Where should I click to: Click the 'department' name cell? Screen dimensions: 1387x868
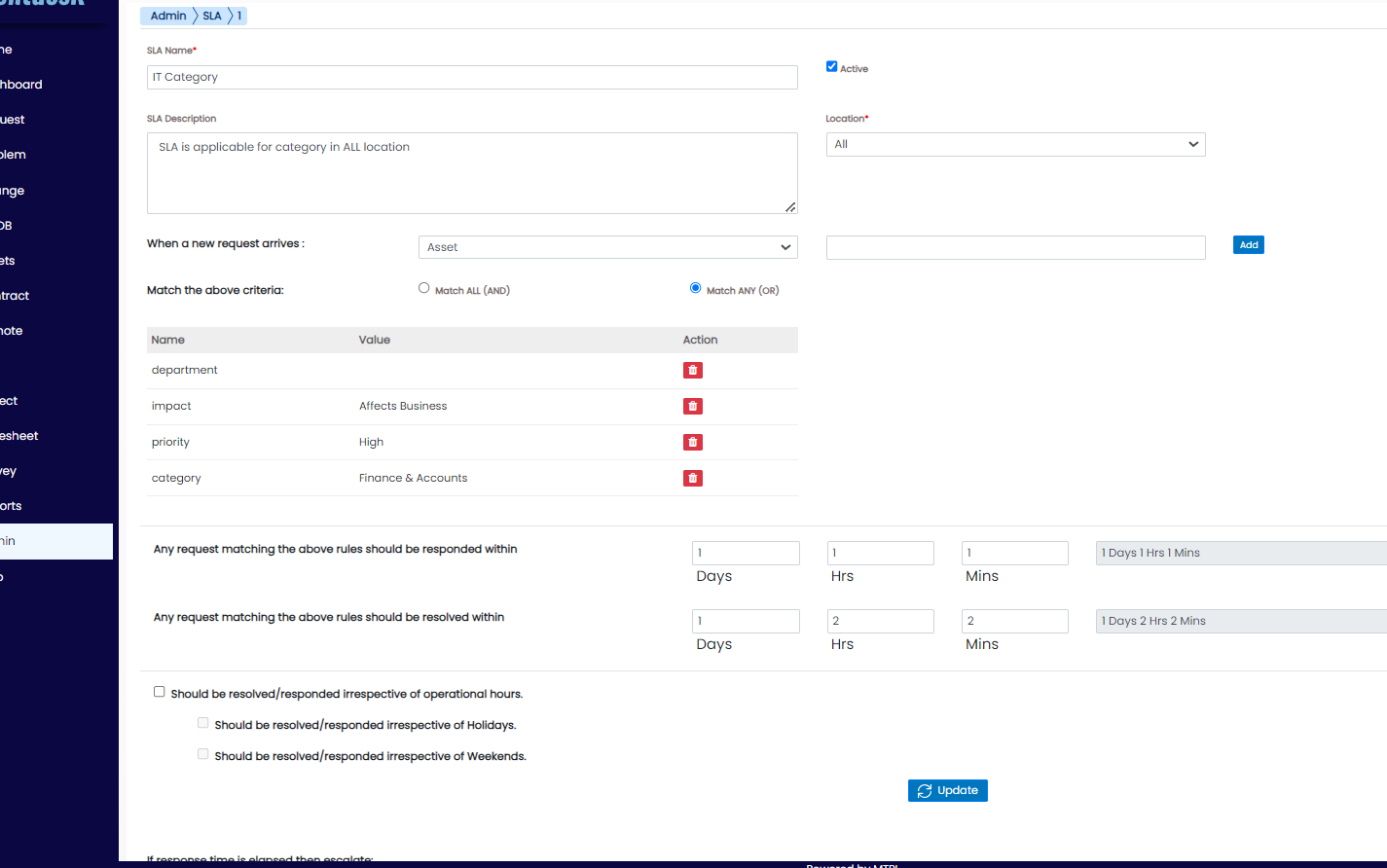[184, 370]
